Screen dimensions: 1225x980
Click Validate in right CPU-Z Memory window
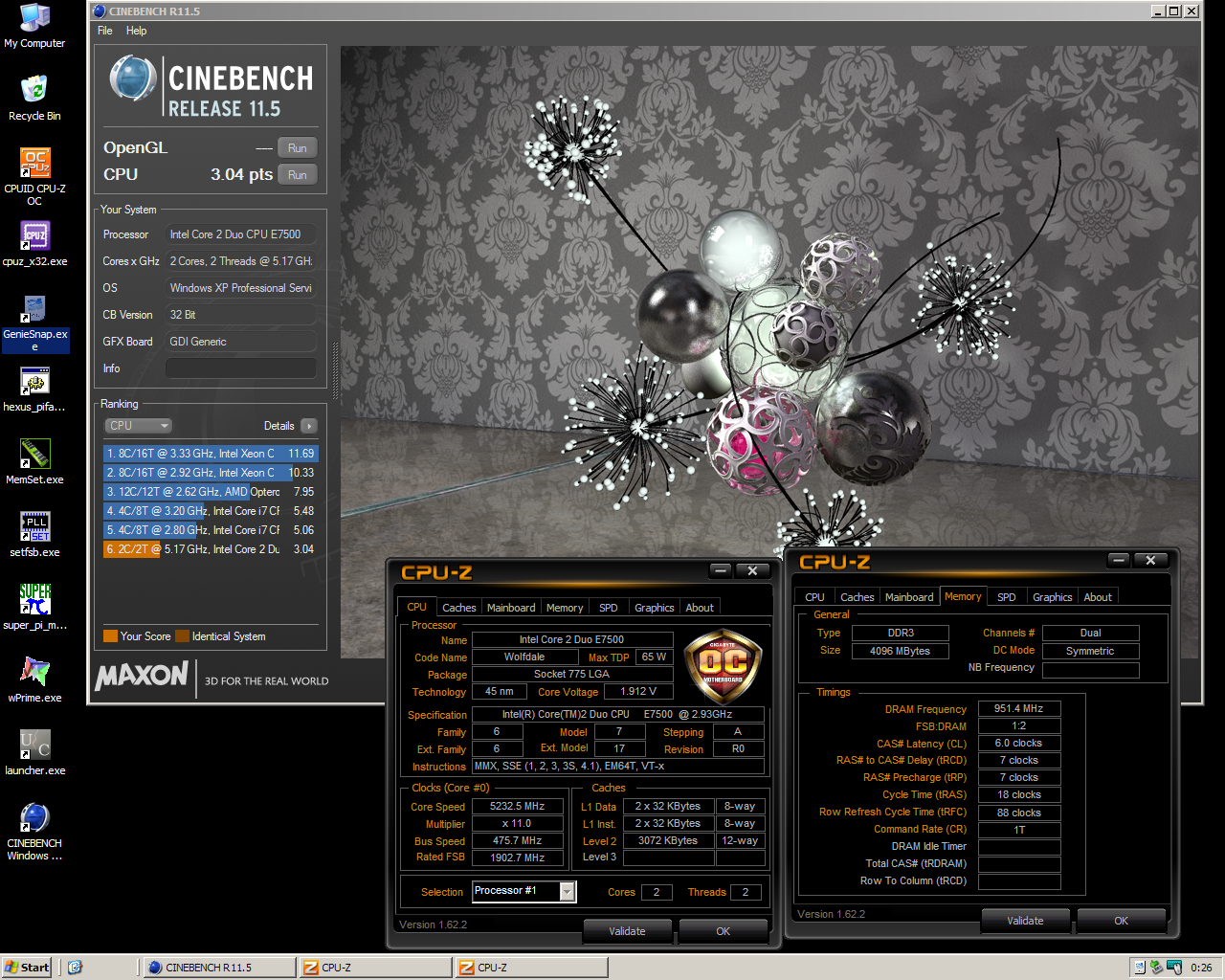pyautogui.click(x=1026, y=920)
